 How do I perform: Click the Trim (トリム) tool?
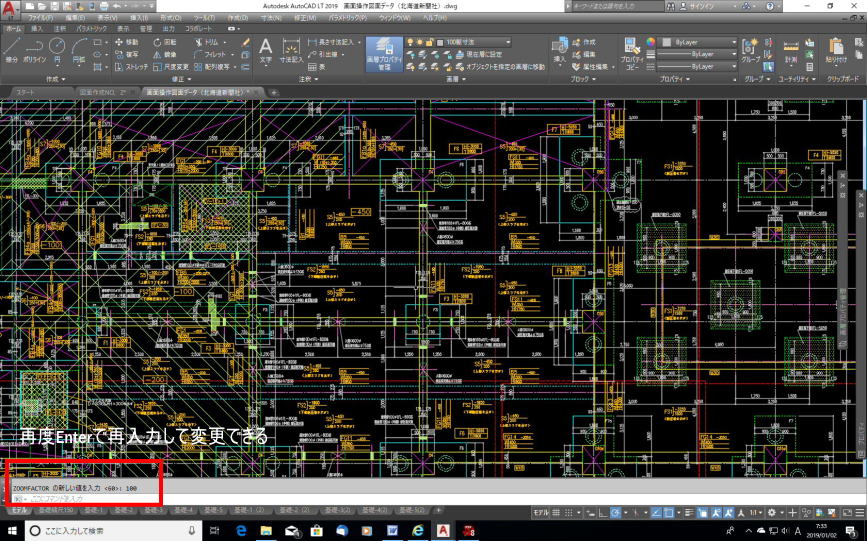pyautogui.click(x=207, y=42)
